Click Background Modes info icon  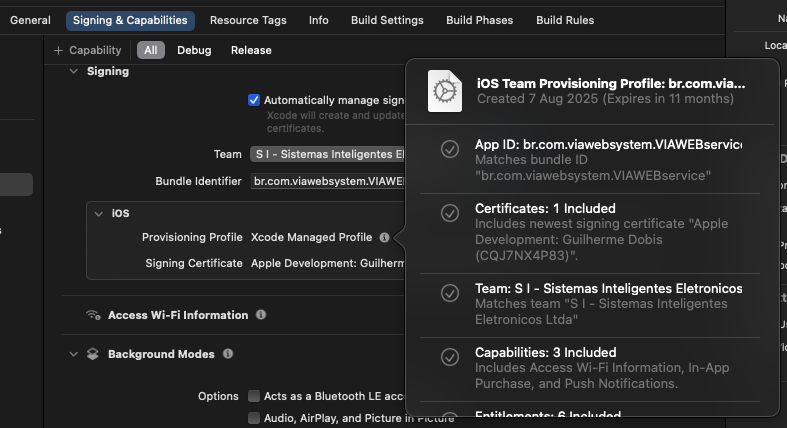[228, 353]
